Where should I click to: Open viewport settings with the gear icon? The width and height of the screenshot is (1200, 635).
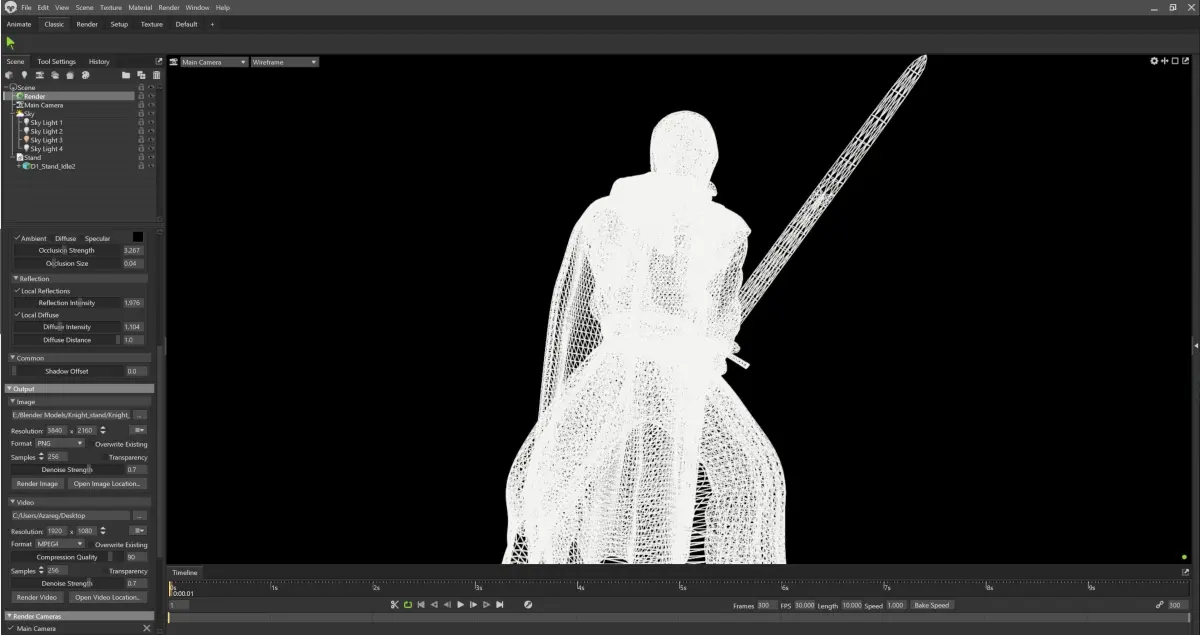[x=1154, y=61]
